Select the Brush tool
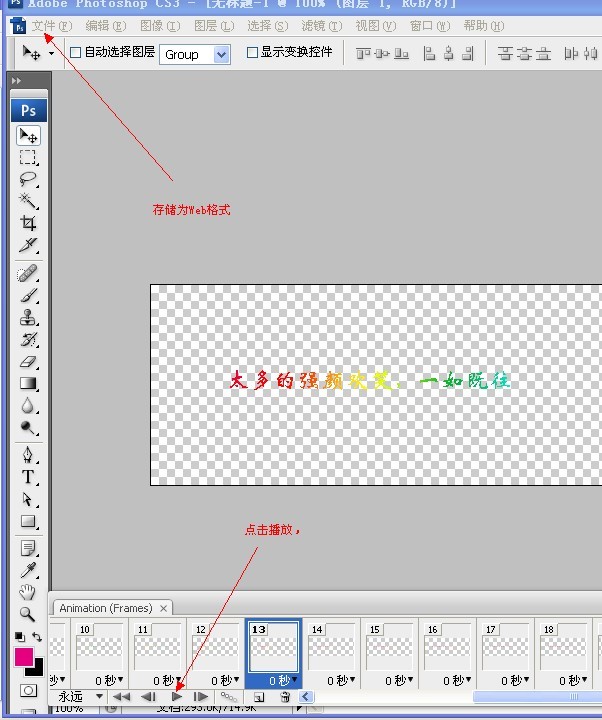Viewport: 602px width, 720px height. tap(28, 295)
